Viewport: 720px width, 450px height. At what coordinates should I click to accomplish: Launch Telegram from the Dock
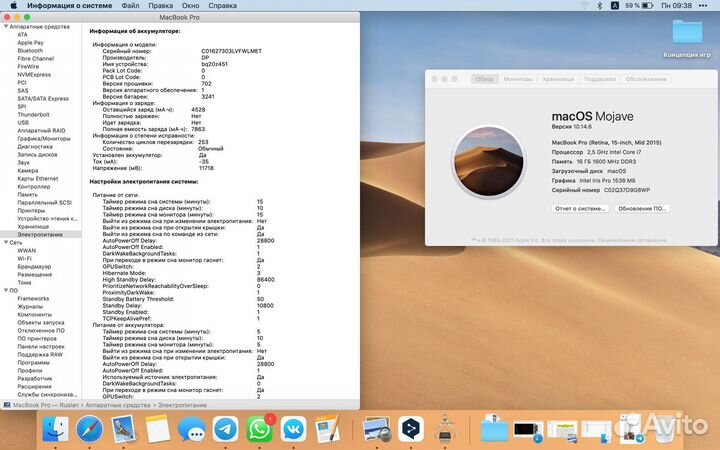(225, 429)
